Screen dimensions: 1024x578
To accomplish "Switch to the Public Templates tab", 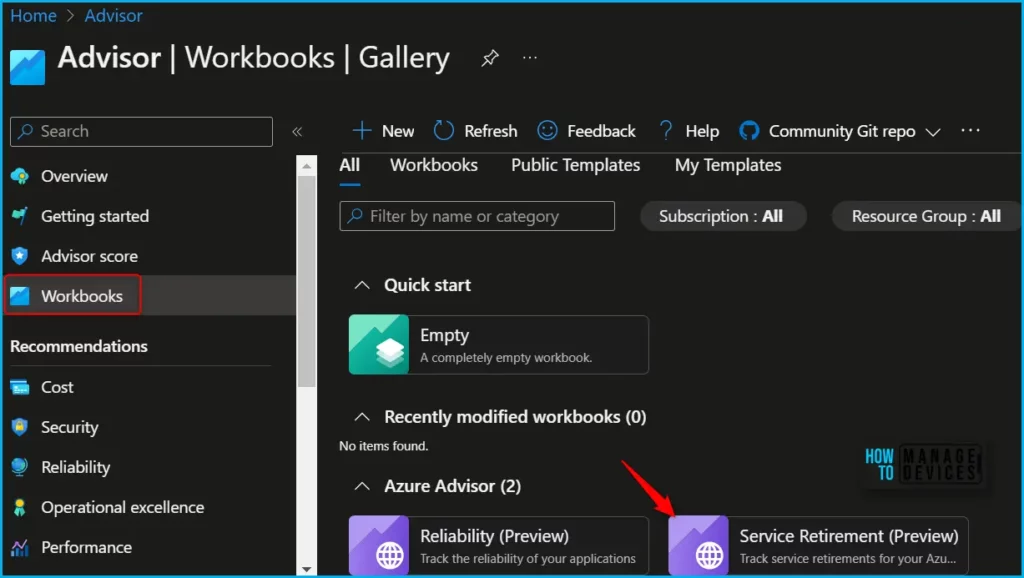I will click(x=575, y=165).
